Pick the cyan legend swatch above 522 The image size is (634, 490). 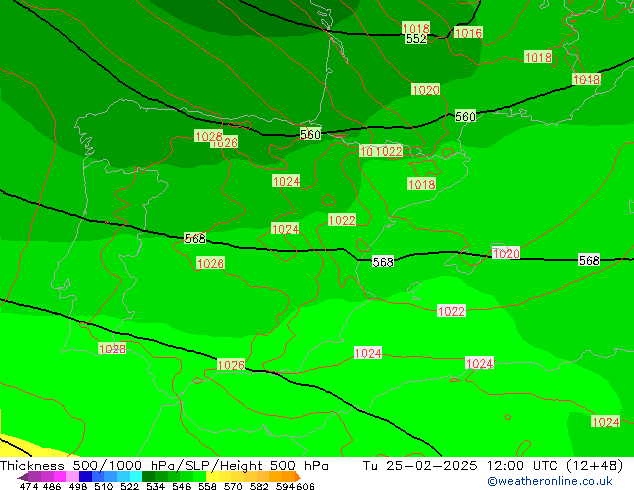coord(135,477)
